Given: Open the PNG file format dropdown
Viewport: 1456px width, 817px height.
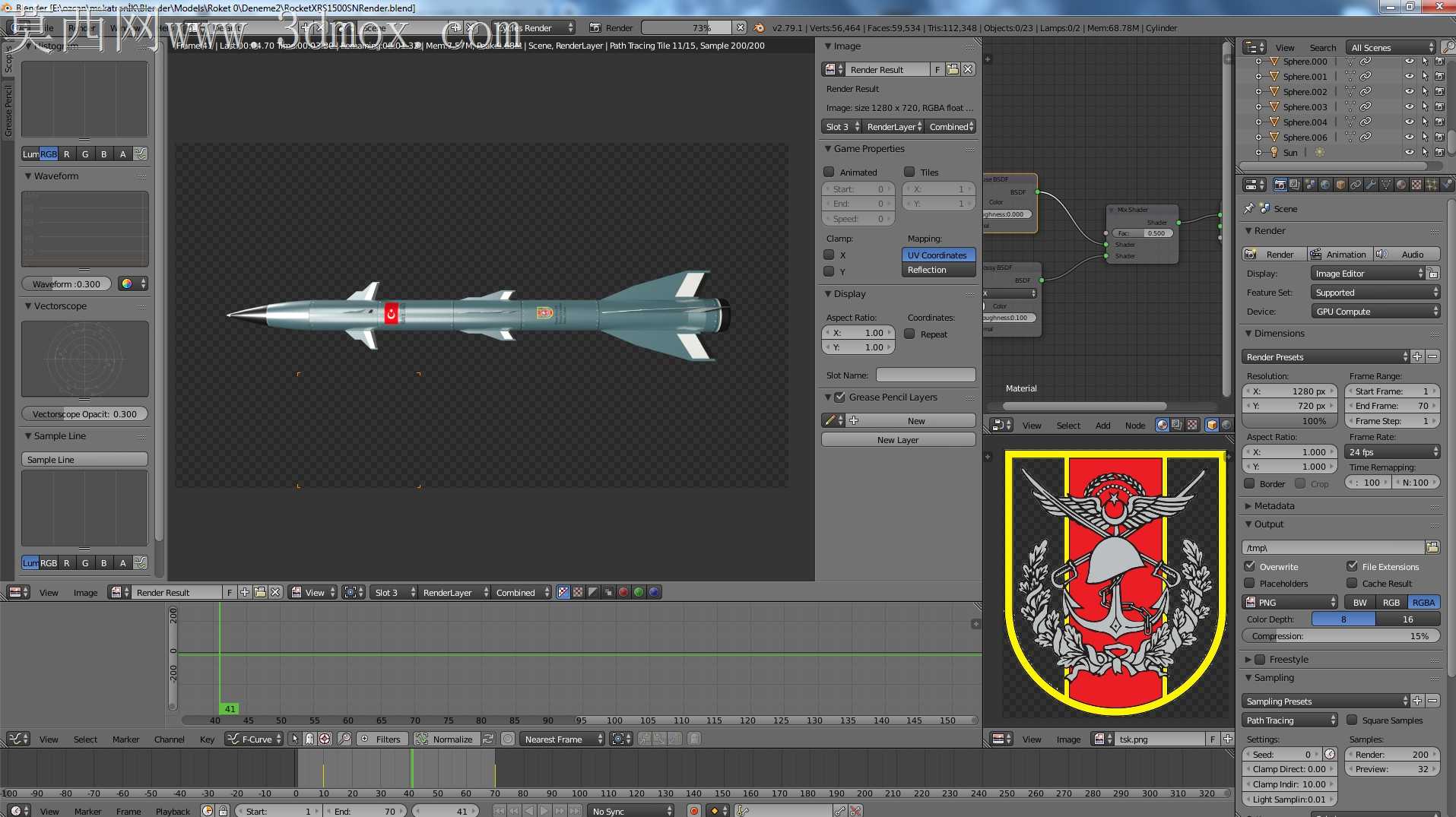Looking at the screenshot, I should click(x=1289, y=603).
